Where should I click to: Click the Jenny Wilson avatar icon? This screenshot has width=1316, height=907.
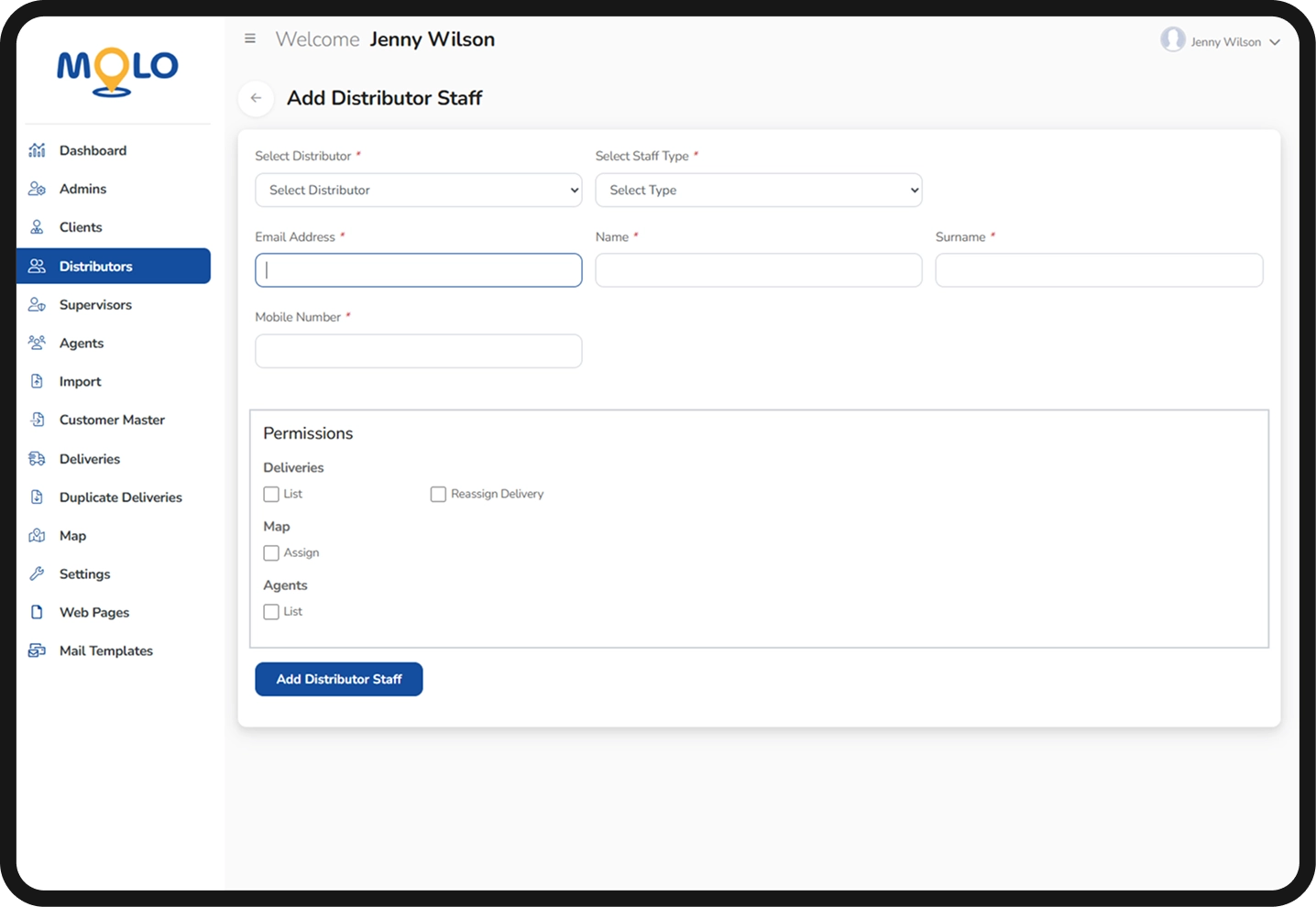click(1173, 39)
